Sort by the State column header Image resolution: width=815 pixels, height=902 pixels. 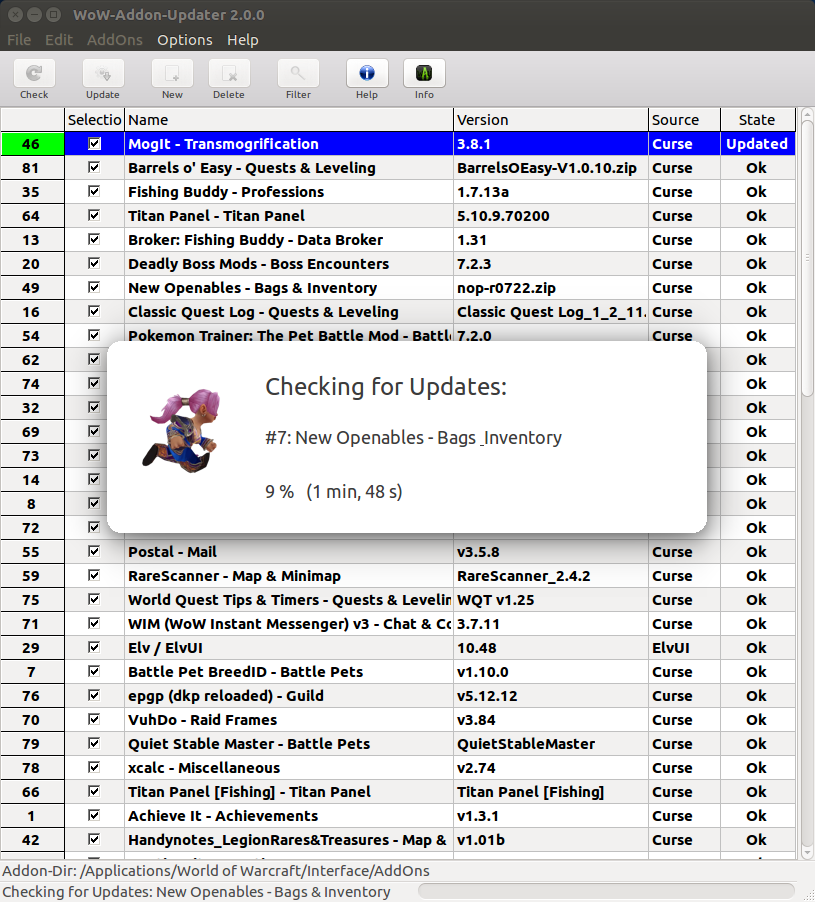click(x=757, y=120)
